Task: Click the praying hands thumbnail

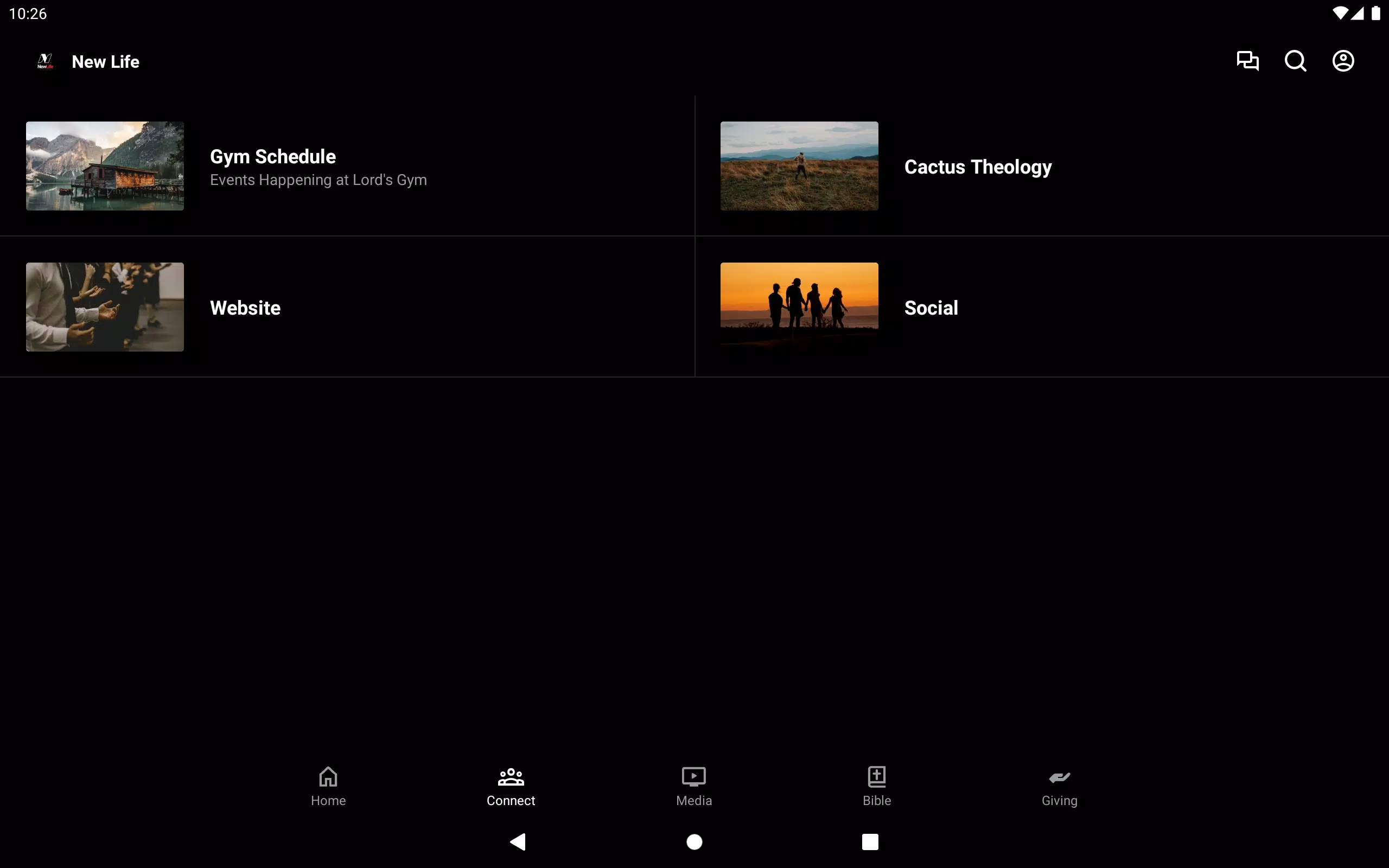Action: tap(105, 307)
